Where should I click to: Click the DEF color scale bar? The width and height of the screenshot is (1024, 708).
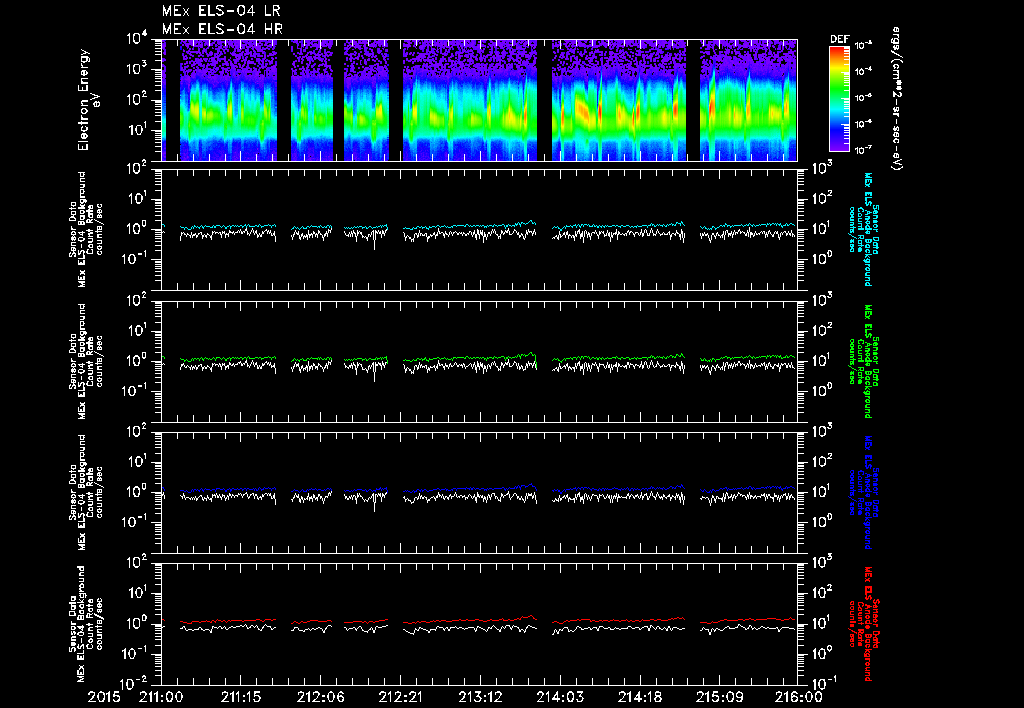(839, 97)
